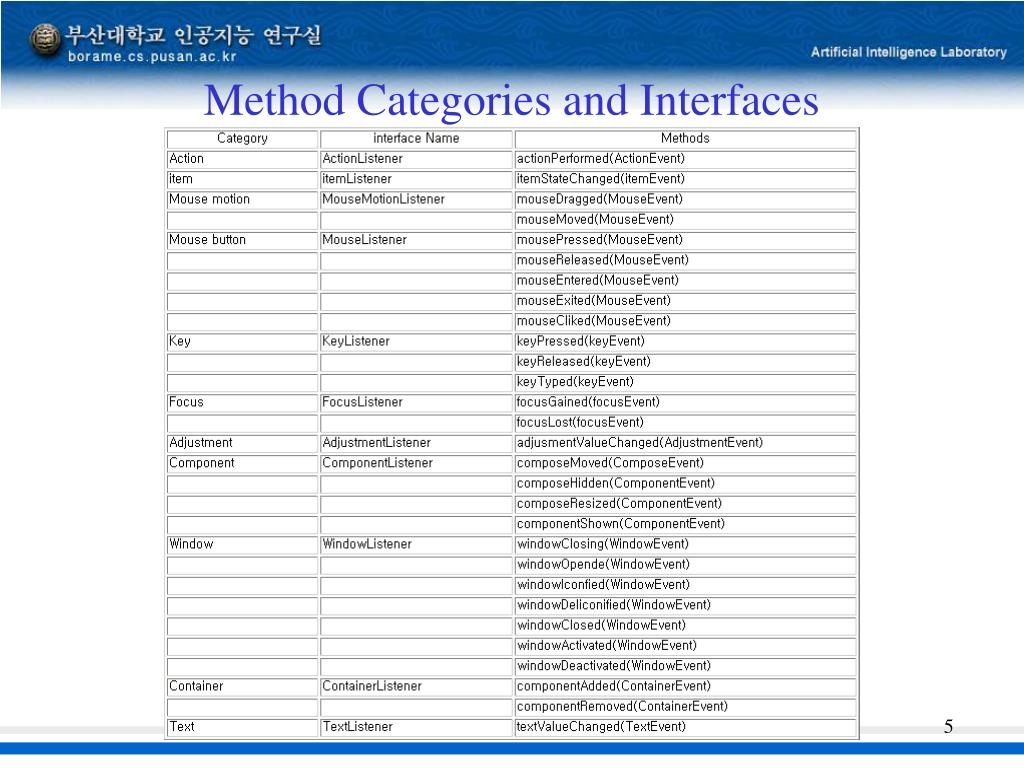1024x768 pixels.
Task: Select the ContainerListener cell
Action: (416, 686)
